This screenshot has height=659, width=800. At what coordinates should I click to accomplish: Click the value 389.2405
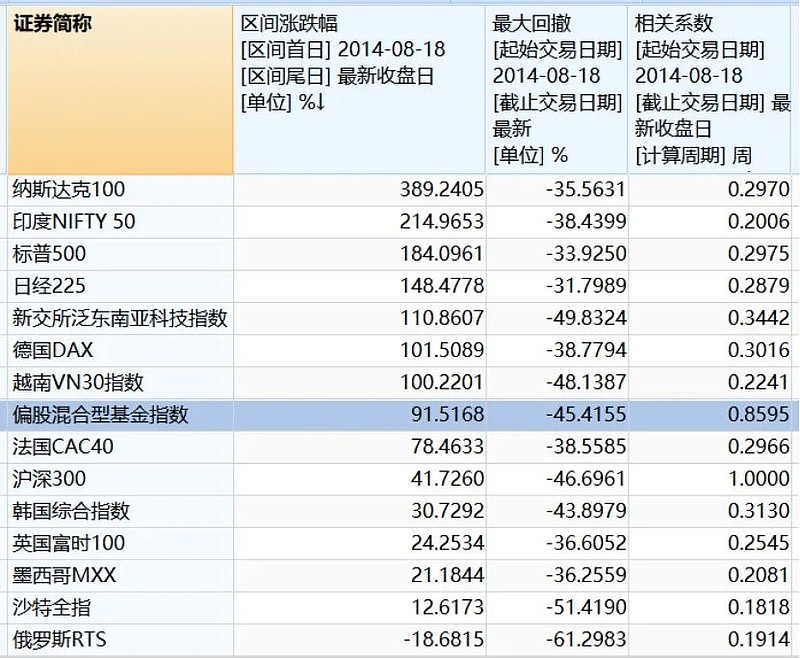click(441, 190)
